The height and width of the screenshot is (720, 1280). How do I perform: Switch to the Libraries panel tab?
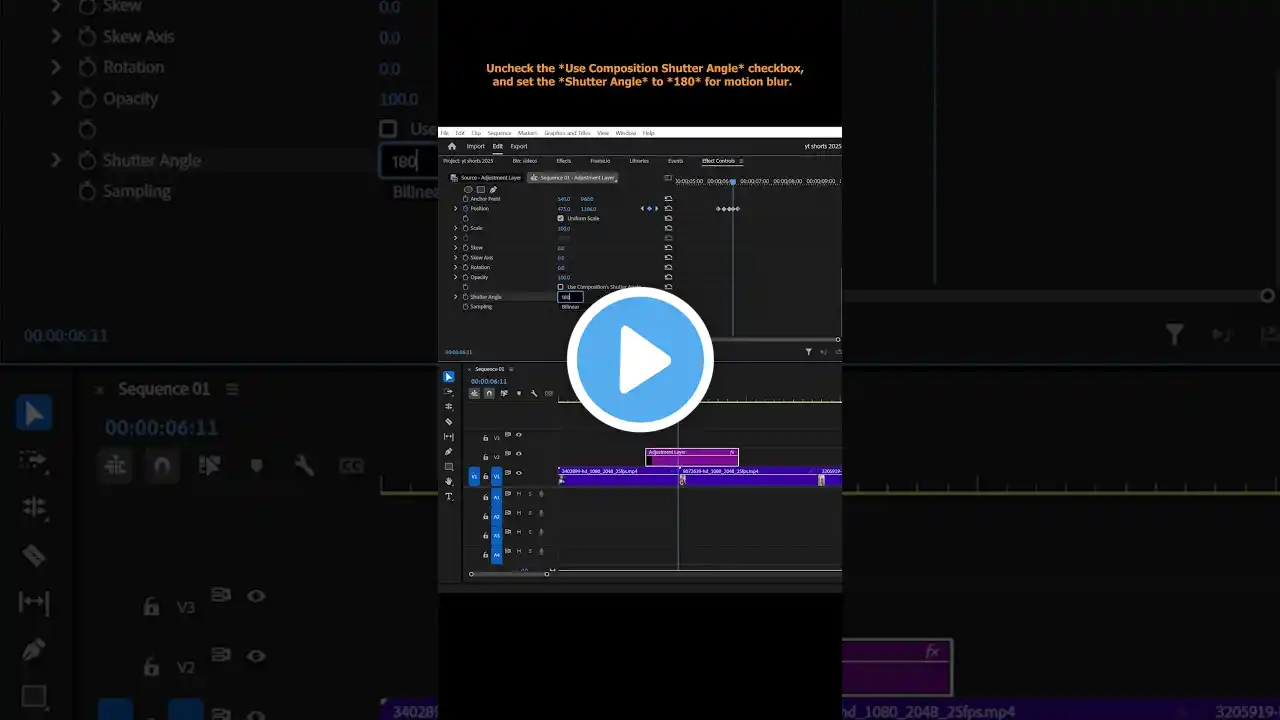(639, 161)
